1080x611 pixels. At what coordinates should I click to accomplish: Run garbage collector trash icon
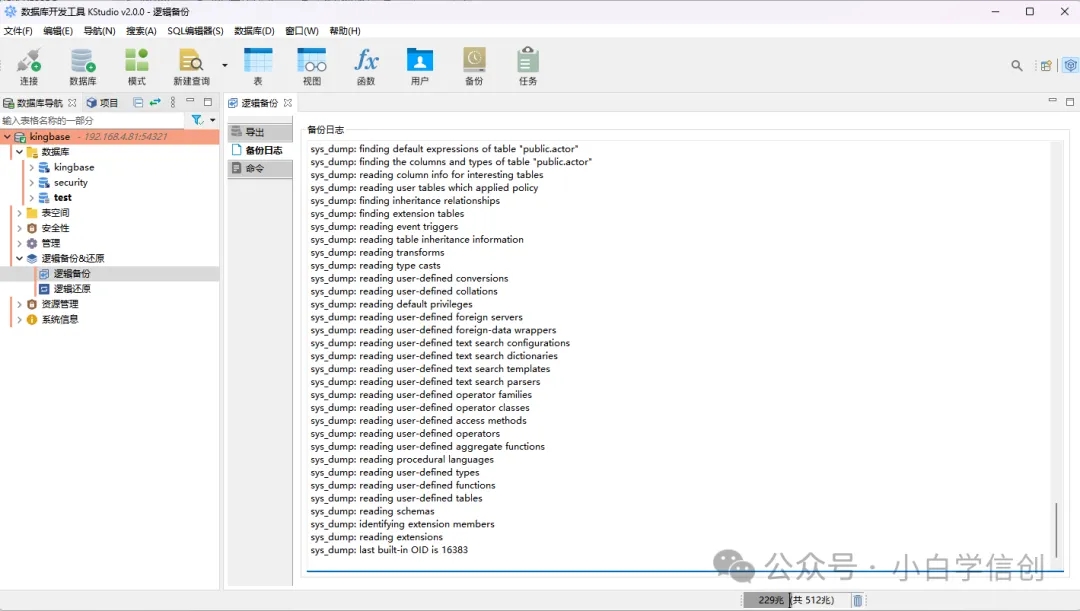(x=858, y=600)
